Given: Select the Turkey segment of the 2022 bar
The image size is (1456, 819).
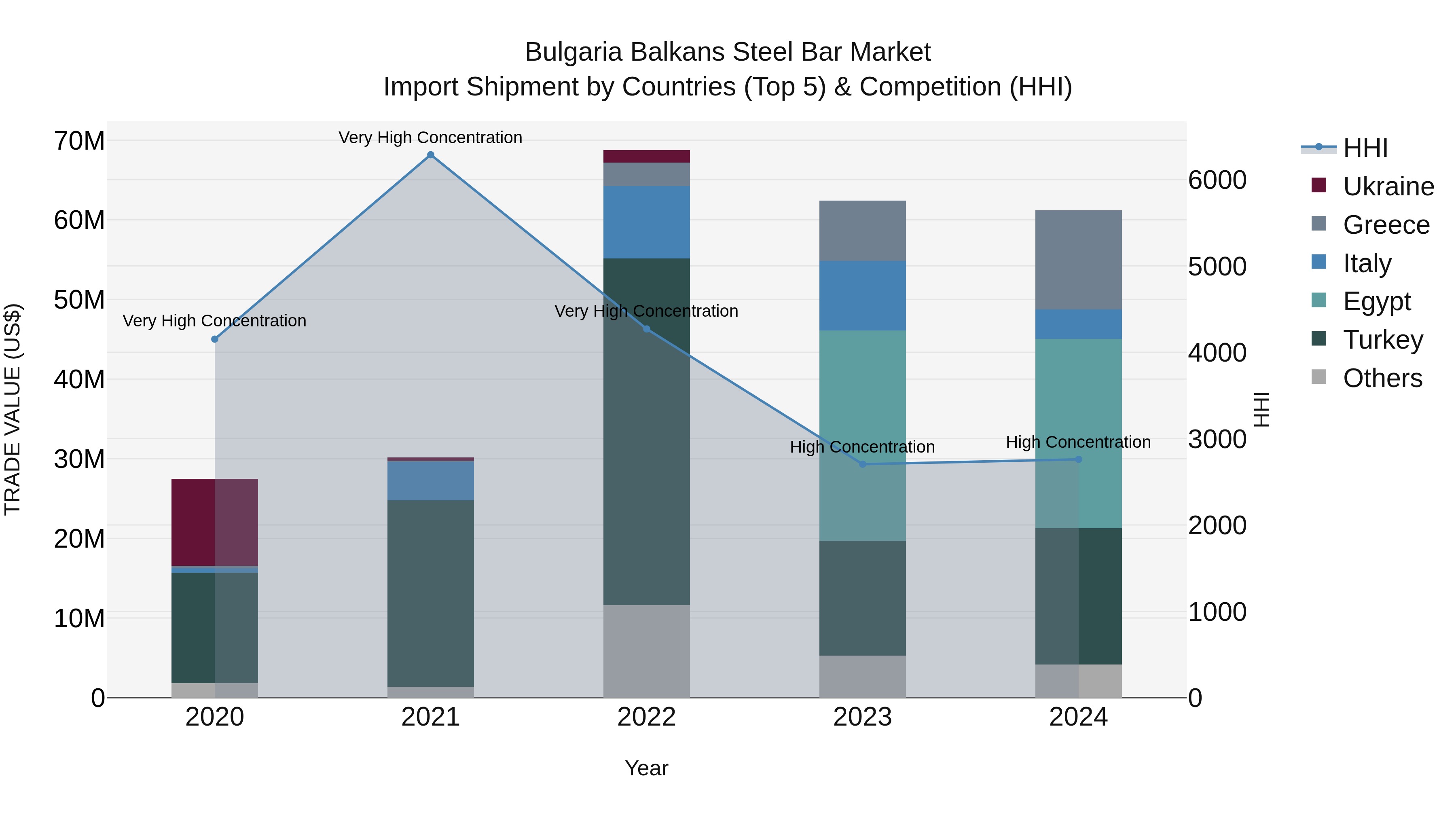Looking at the screenshot, I should pos(647,432).
